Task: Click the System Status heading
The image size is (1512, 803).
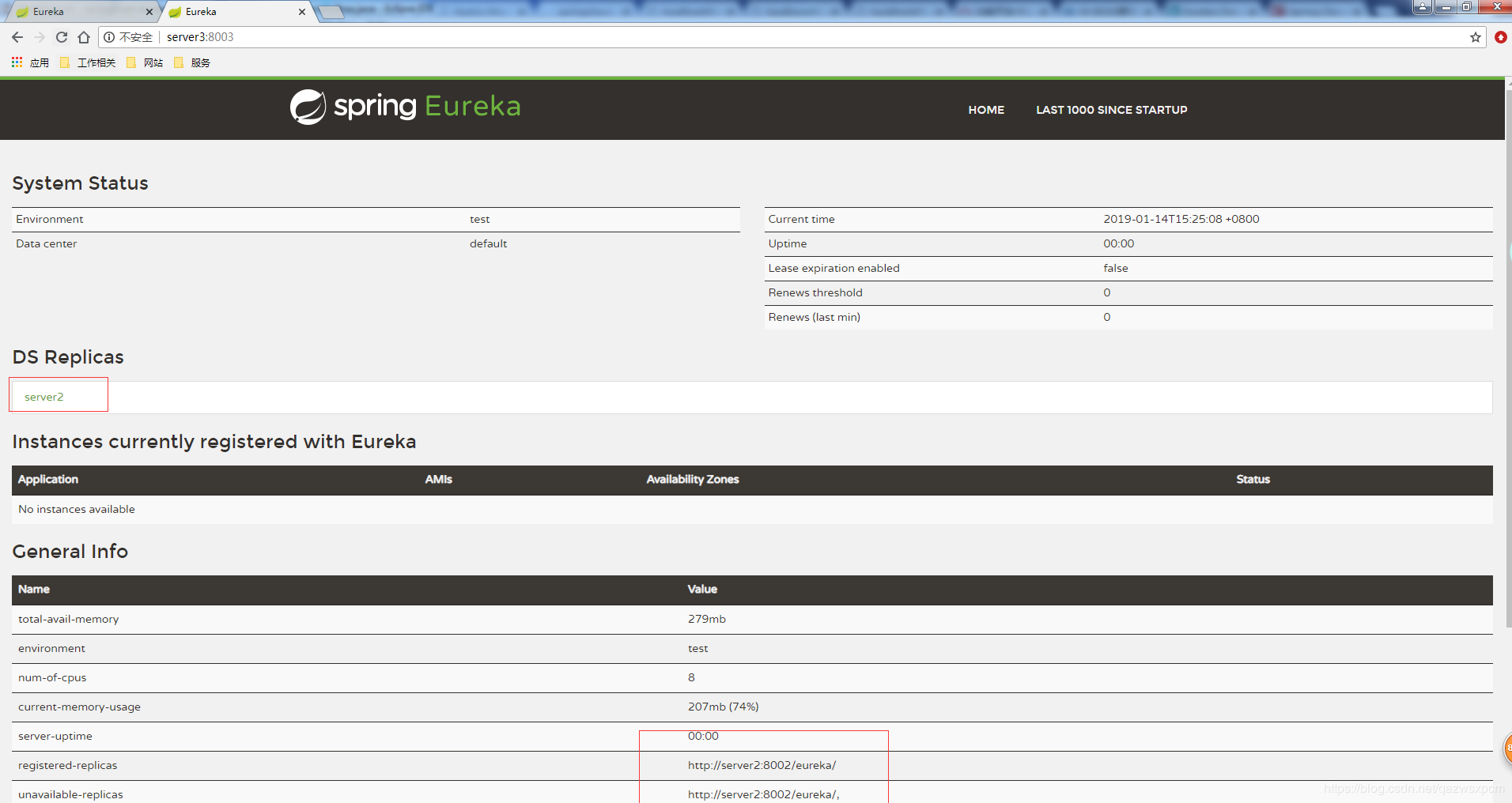Action: [80, 183]
